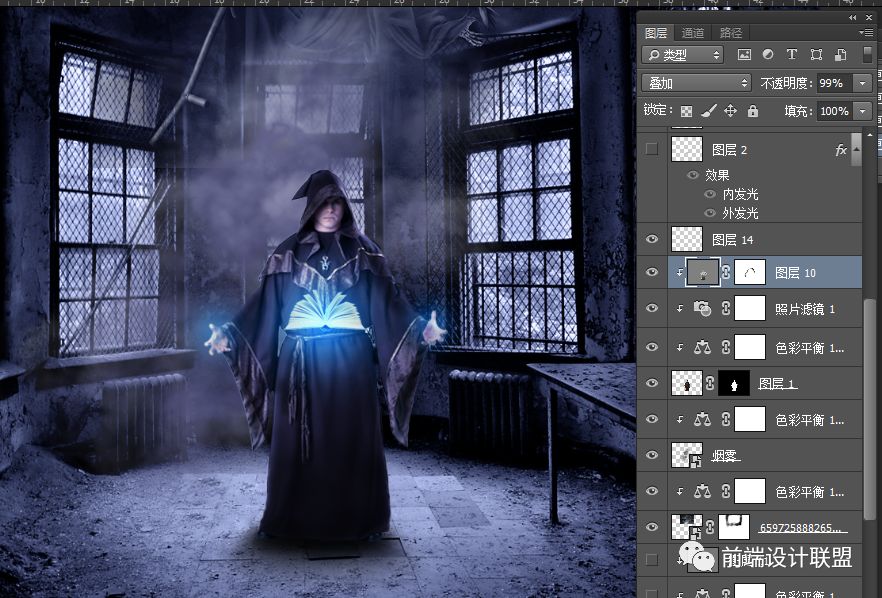Viewport: 882px width, 598px height.
Task: Click color balance icon under 照片滤镜 1 layer
Action: [x=702, y=347]
